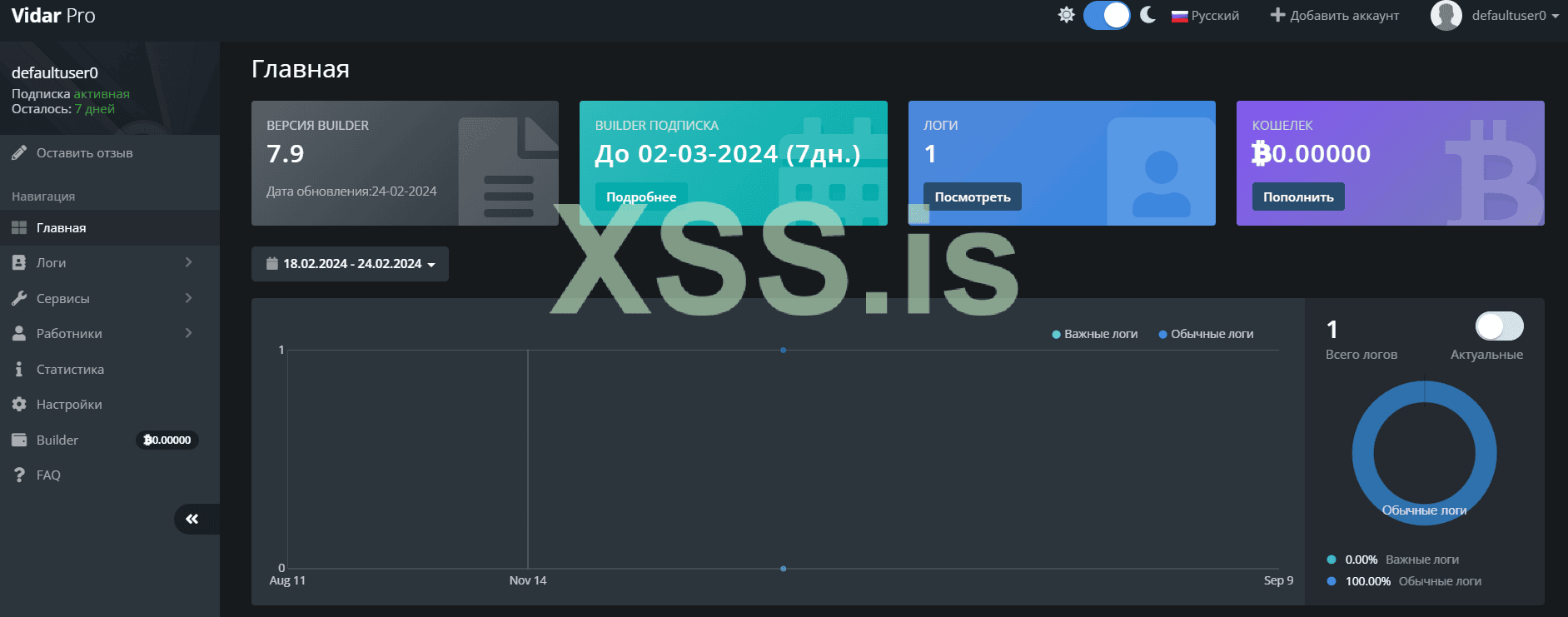
Task: Click the 100.00% Обычные логи value
Action: (1368, 581)
